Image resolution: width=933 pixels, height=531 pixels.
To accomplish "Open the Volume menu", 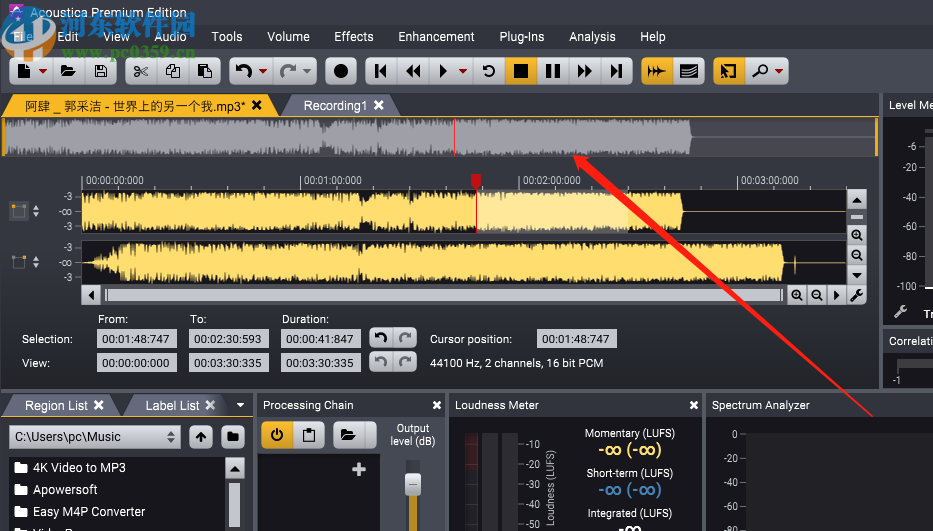I will (288, 37).
